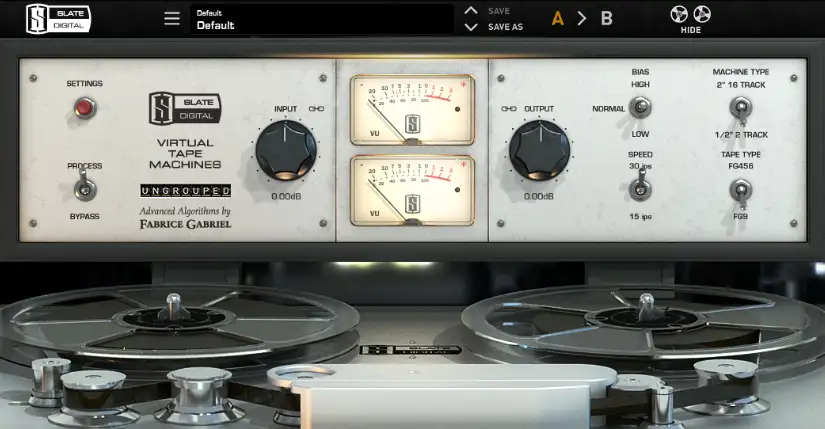
Task: Flip the TAPE TYPE toggle switch
Action: click(741, 192)
